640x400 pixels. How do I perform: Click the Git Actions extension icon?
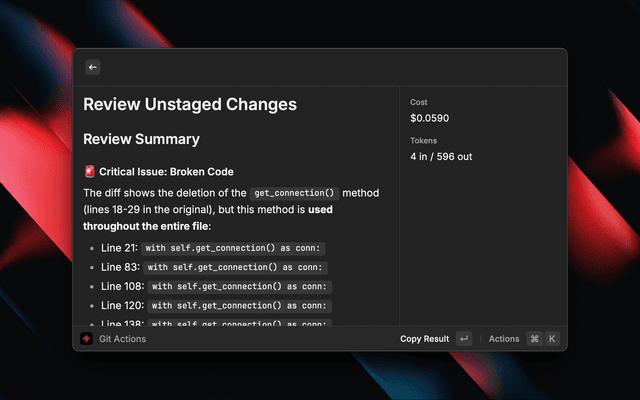[x=87, y=339]
